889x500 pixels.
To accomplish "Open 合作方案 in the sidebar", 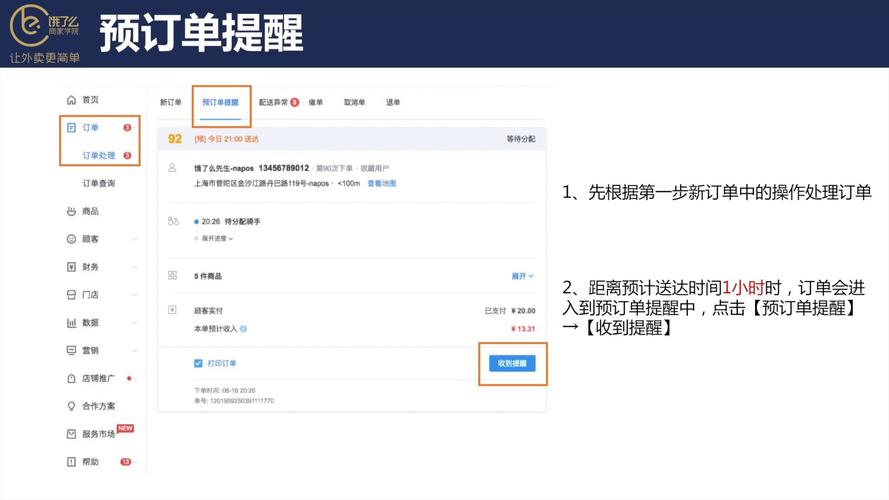I will tap(99, 406).
